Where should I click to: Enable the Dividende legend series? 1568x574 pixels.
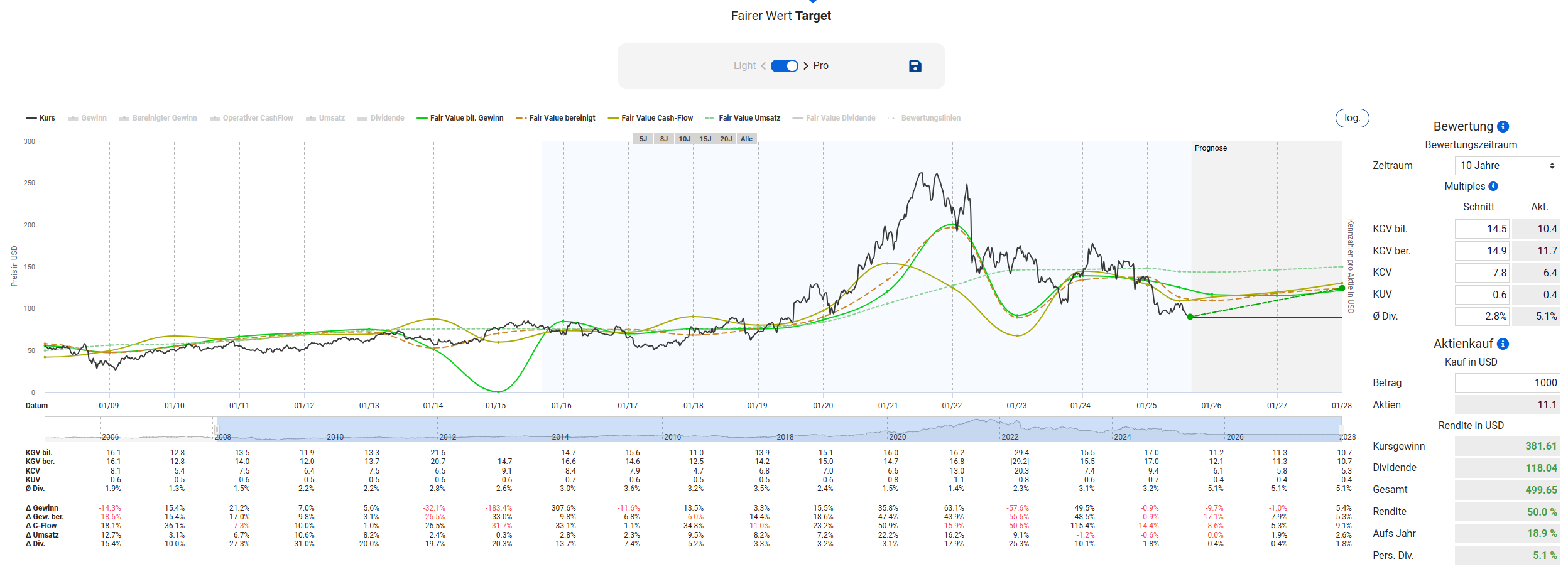pyautogui.click(x=381, y=118)
